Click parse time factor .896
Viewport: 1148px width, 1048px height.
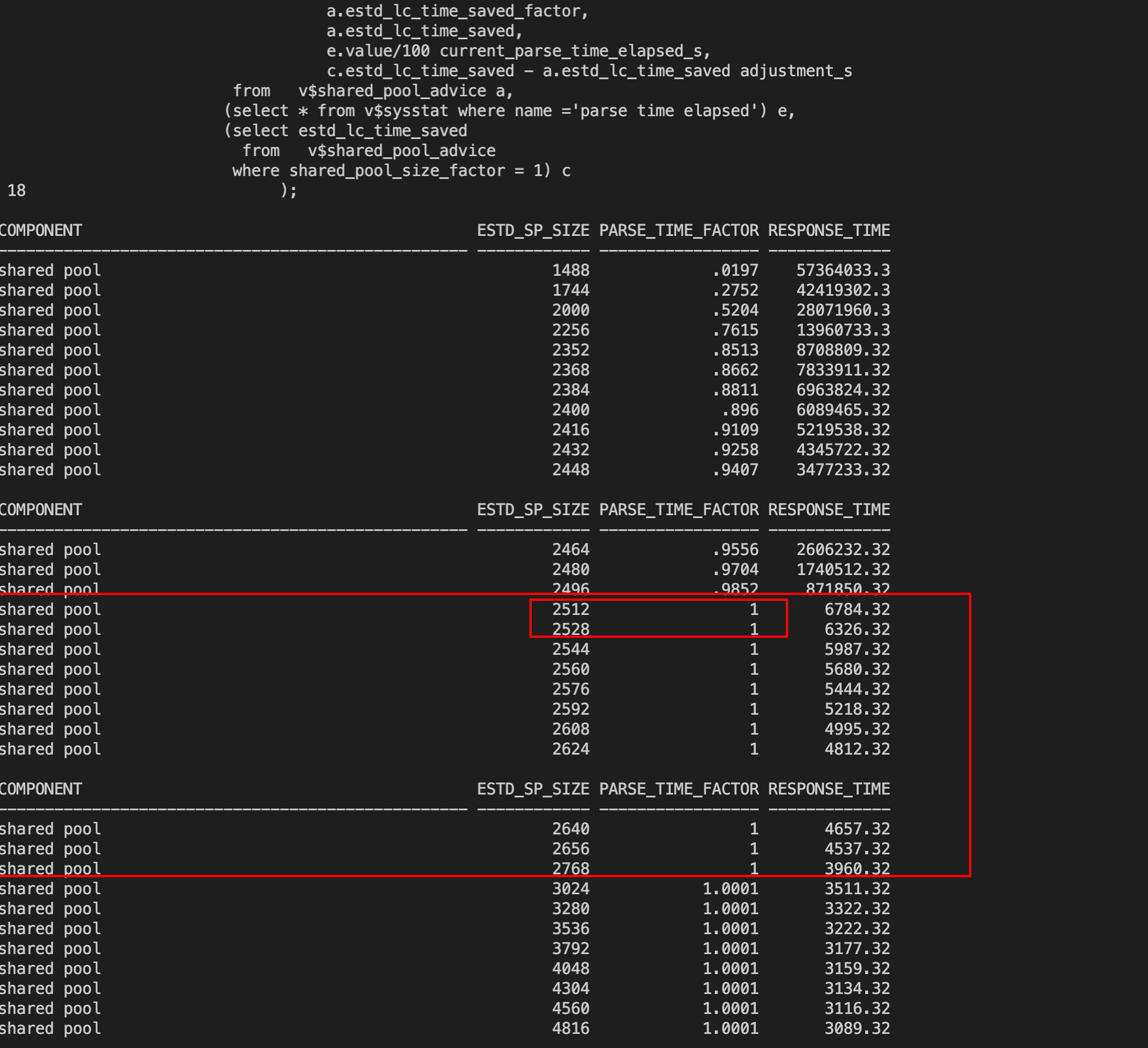click(x=740, y=410)
